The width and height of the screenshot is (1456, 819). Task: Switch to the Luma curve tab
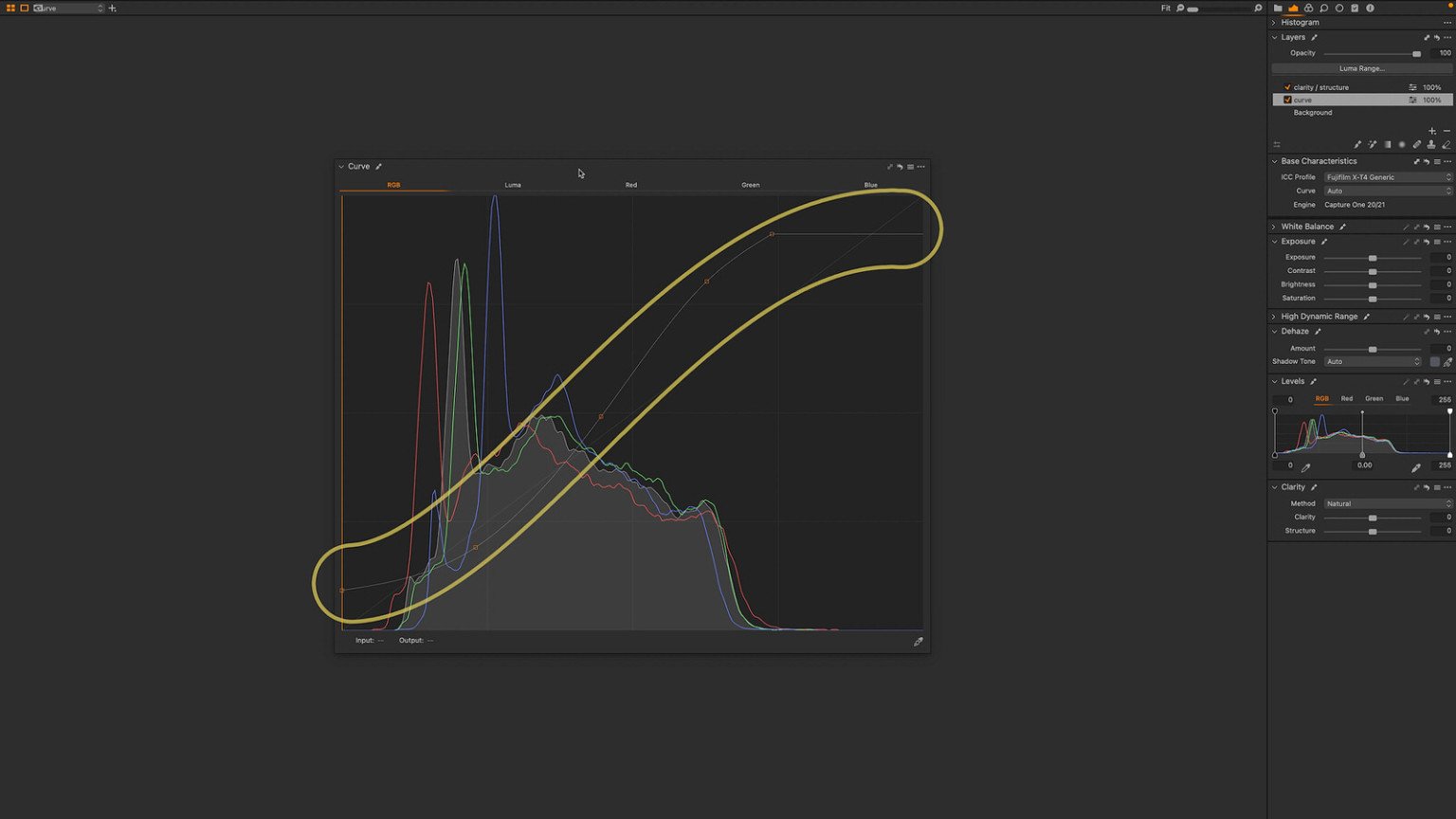(512, 185)
